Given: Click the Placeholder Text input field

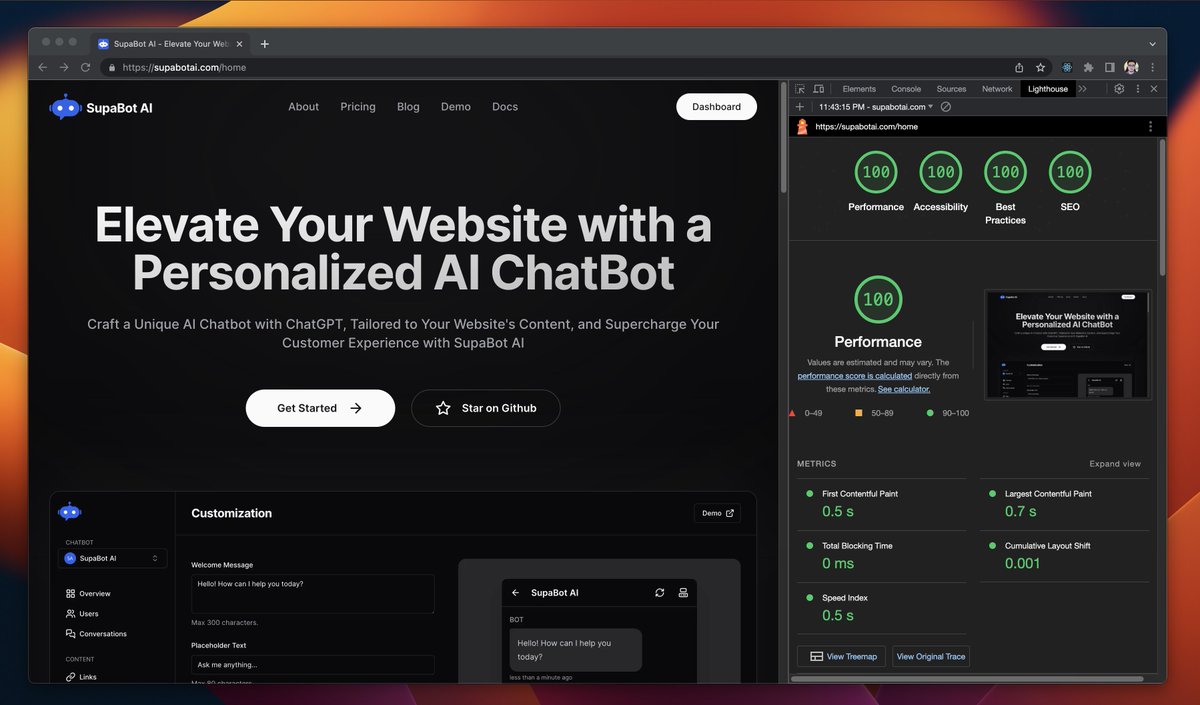Looking at the screenshot, I should pos(313,665).
